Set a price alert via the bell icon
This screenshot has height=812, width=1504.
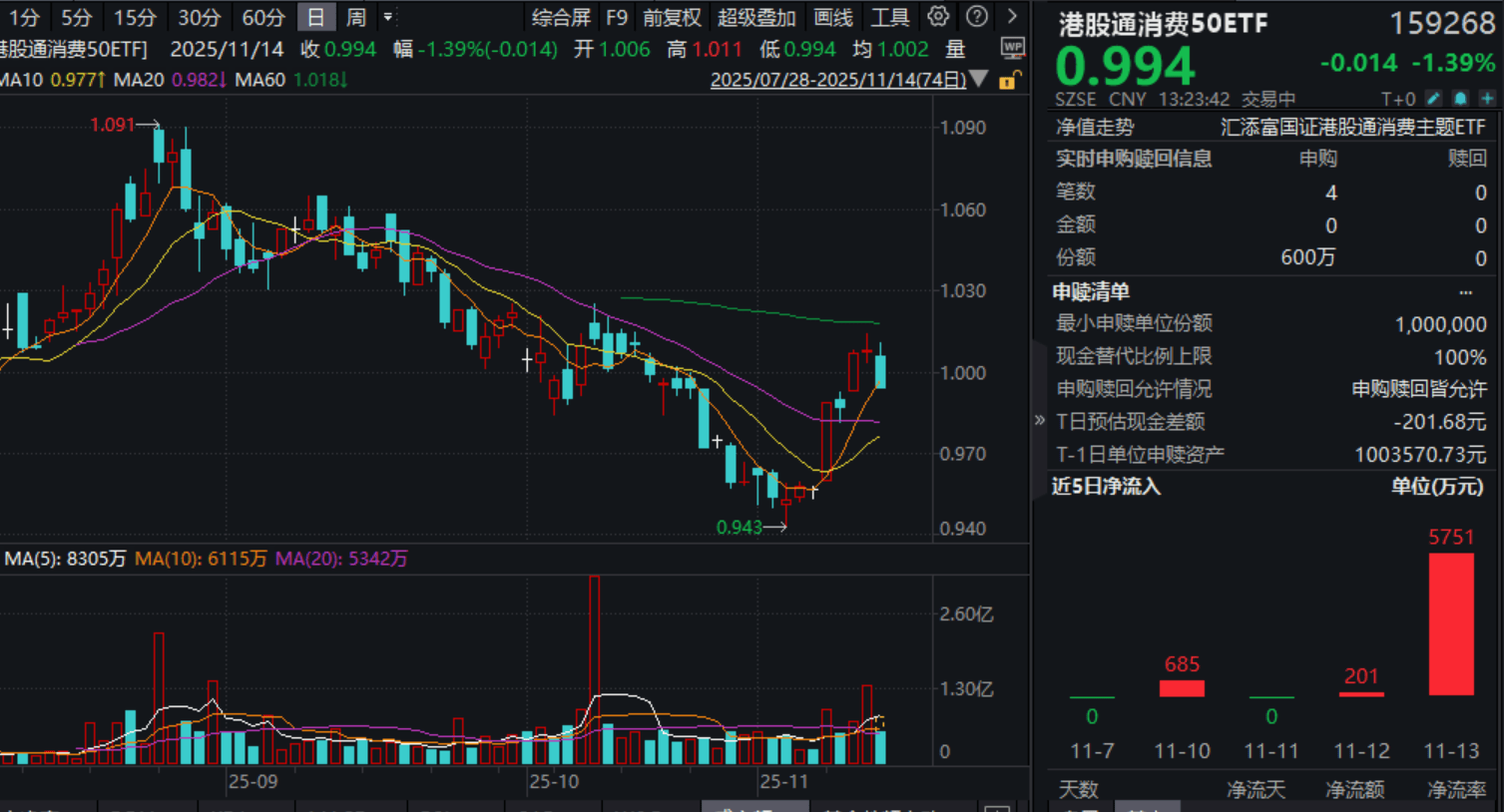point(1459,99)
